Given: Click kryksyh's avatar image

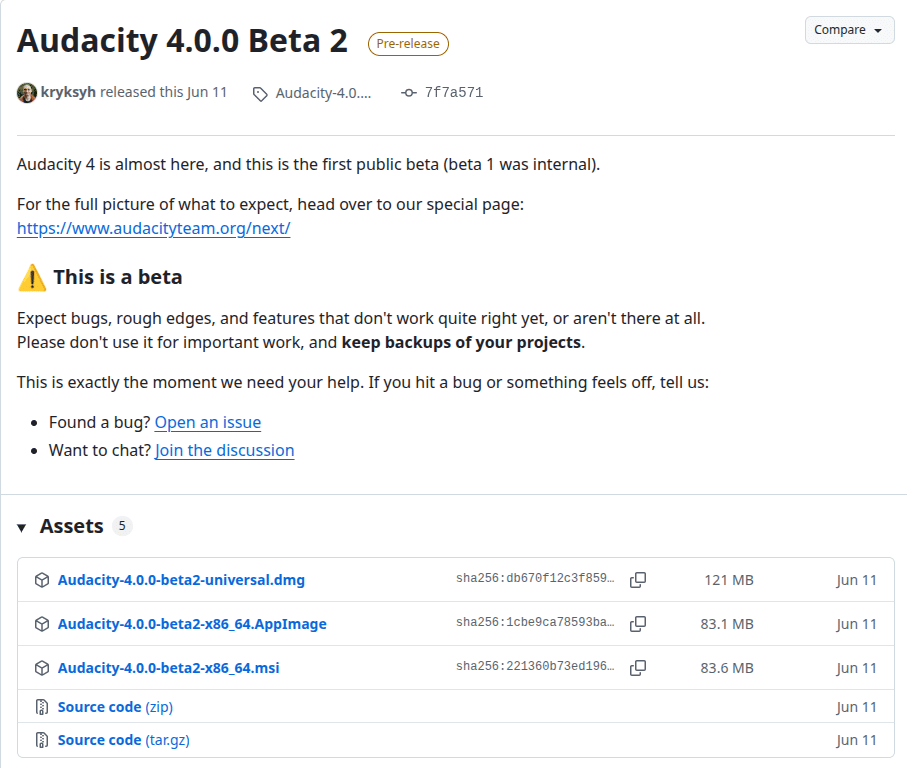Looking at the screenshot, I should coord(27,93).
